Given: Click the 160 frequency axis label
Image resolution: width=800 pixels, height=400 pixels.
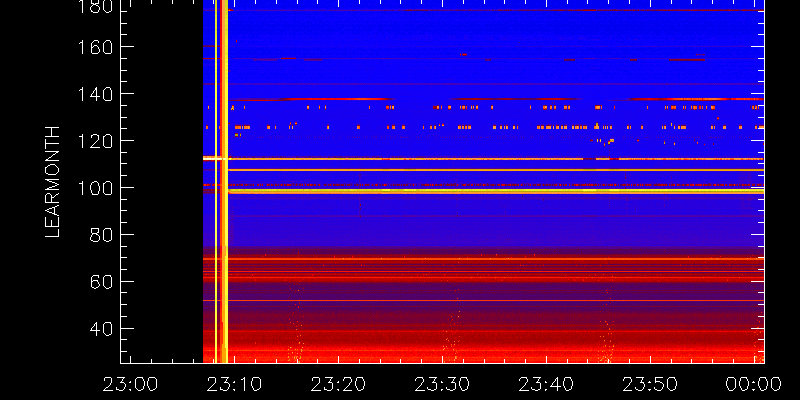Looking at the screenshot, I should 95,47.
